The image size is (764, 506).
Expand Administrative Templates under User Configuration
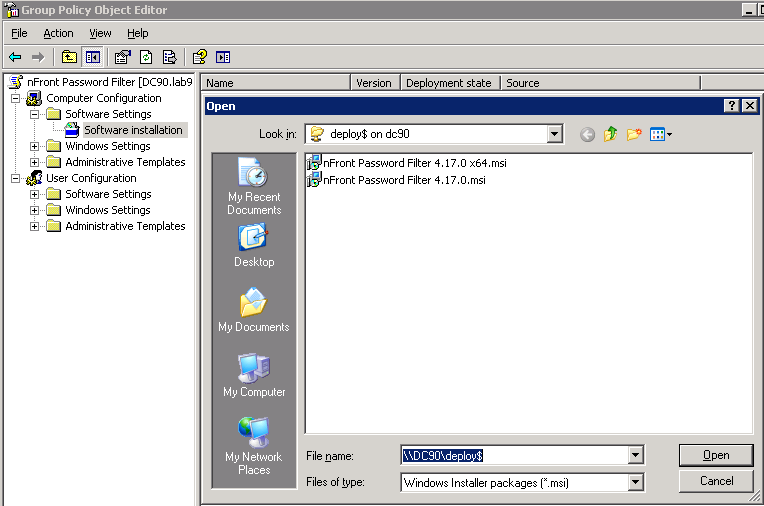tap(35, 227)
